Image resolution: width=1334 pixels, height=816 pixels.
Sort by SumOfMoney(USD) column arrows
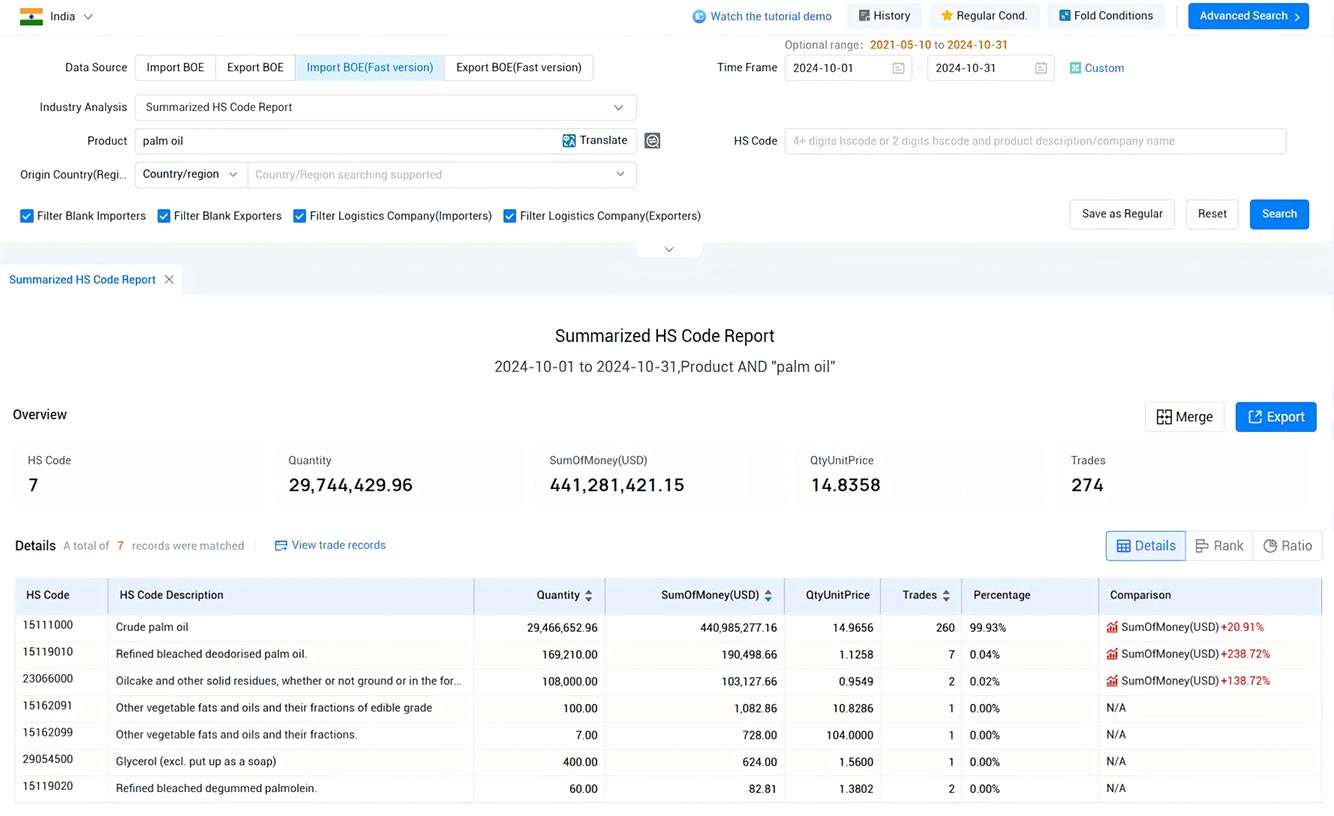768,595
